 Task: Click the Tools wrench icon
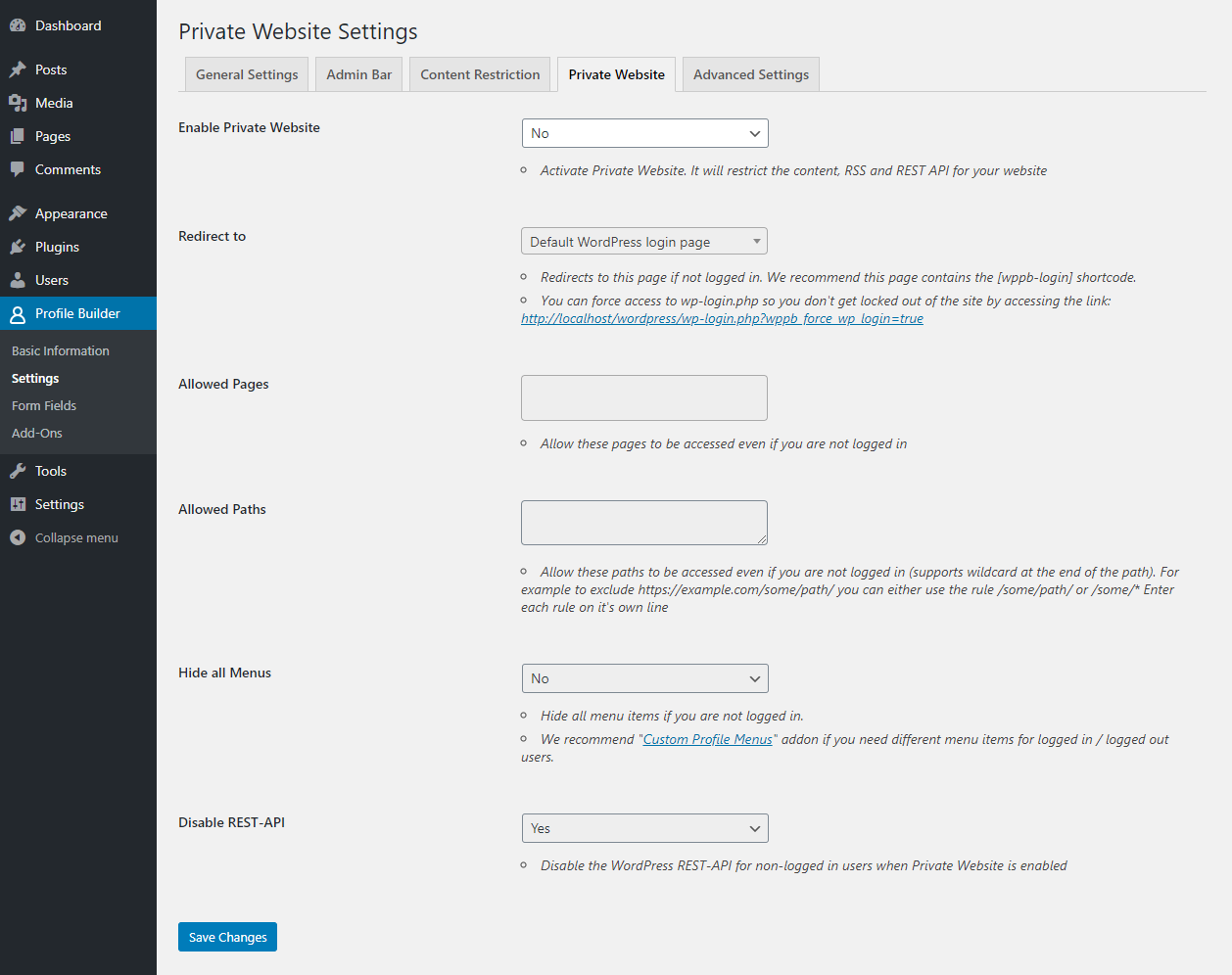(18, 471)
